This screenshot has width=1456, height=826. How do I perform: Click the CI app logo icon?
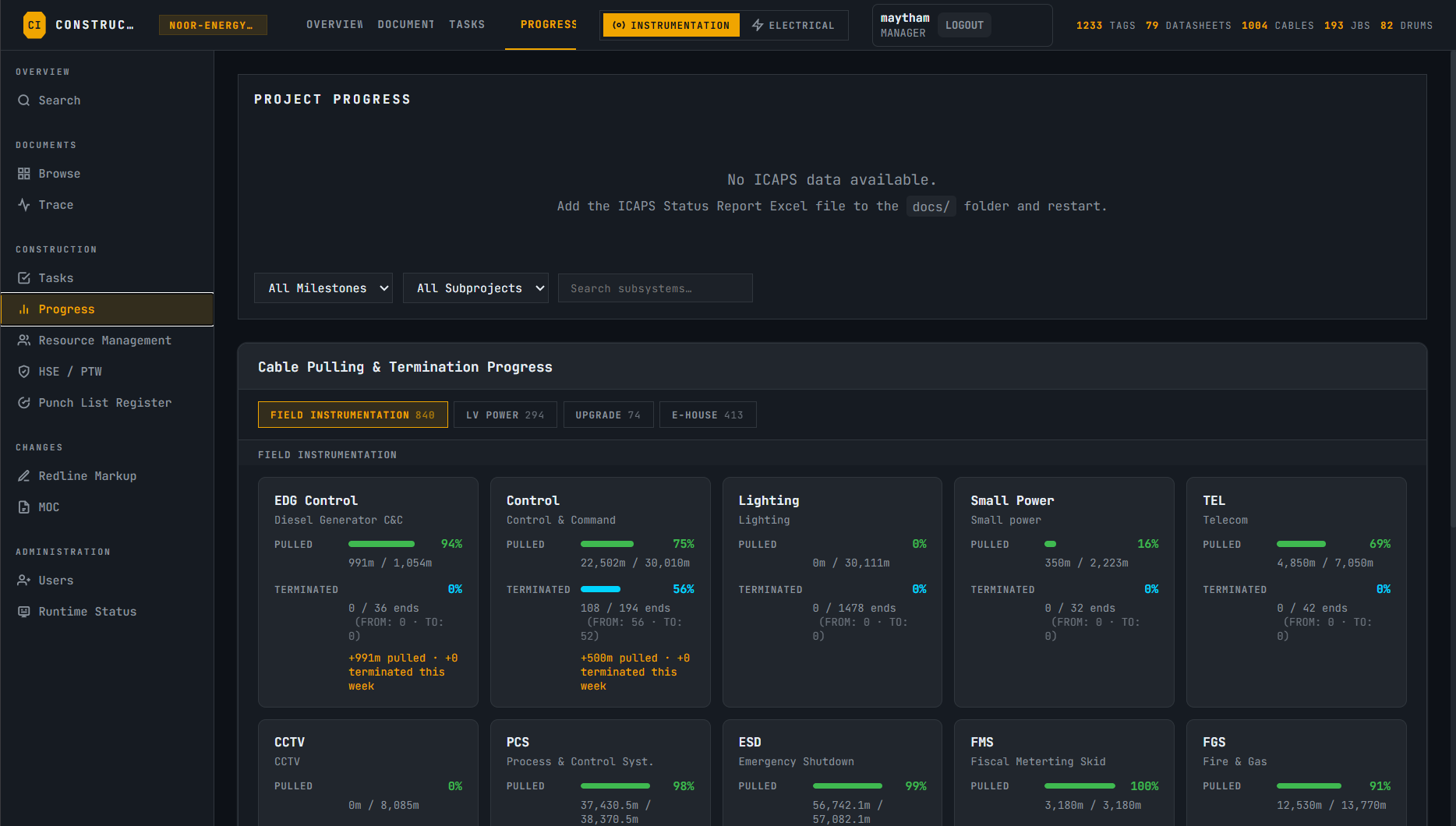click(34, 25)
